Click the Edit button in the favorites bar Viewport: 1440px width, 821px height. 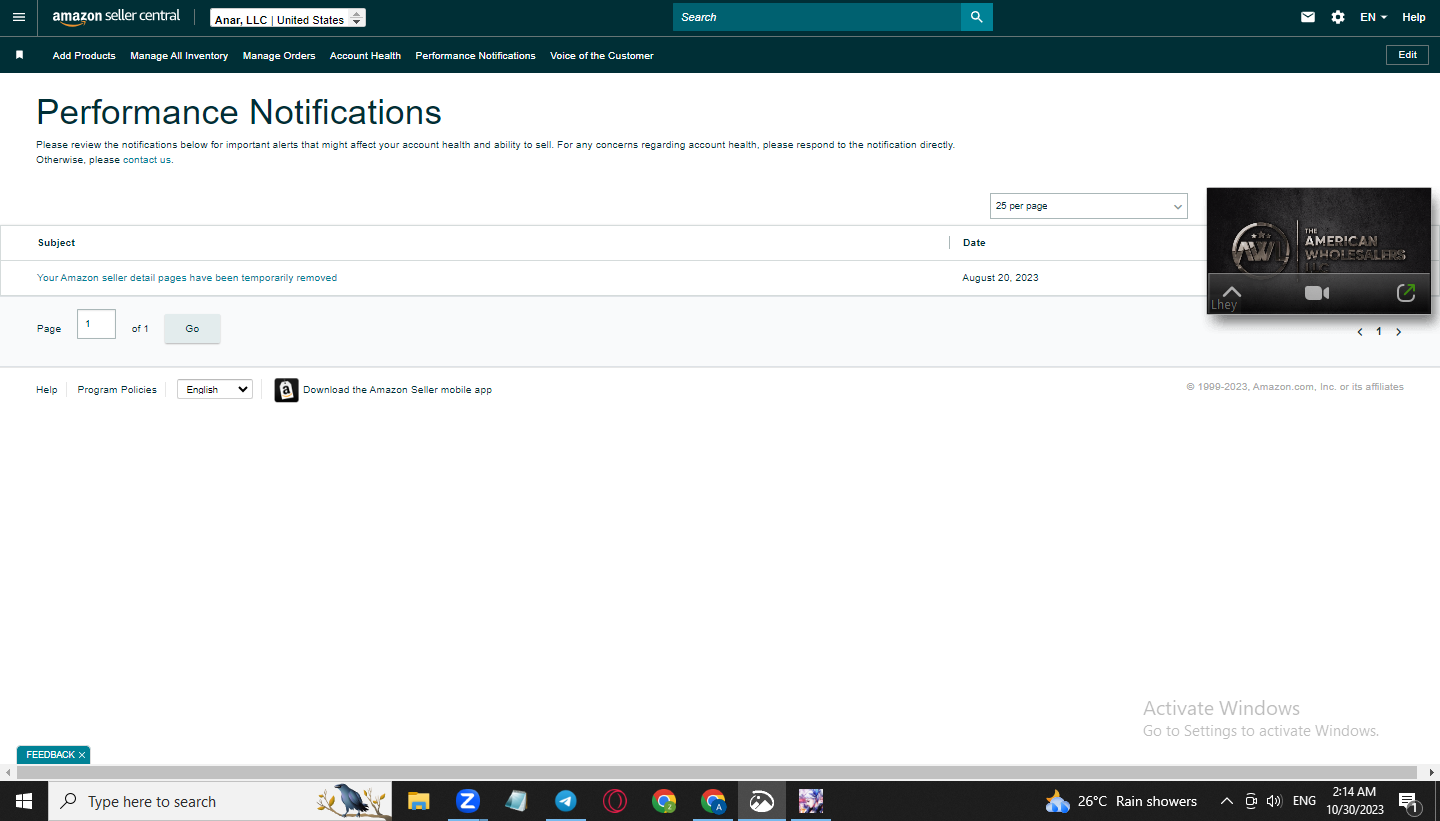1407,55
